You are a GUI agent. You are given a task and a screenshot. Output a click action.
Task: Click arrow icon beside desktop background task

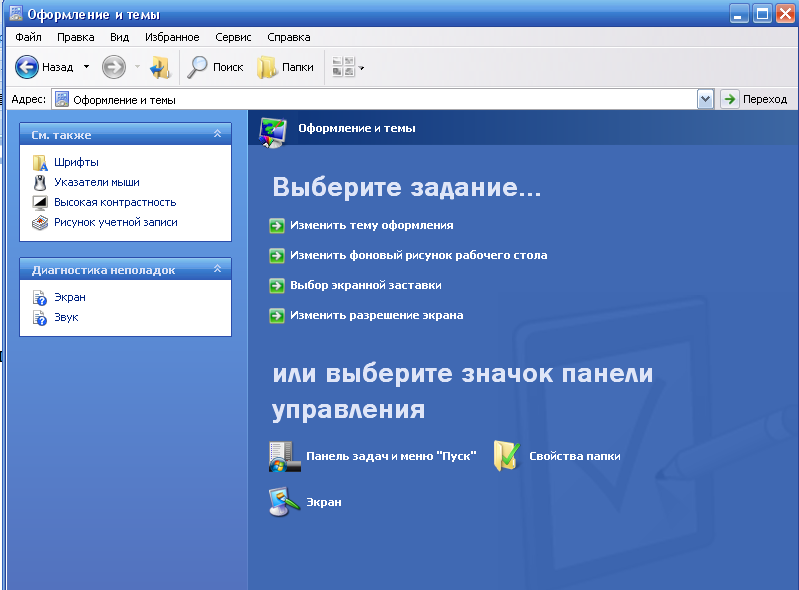277,255
